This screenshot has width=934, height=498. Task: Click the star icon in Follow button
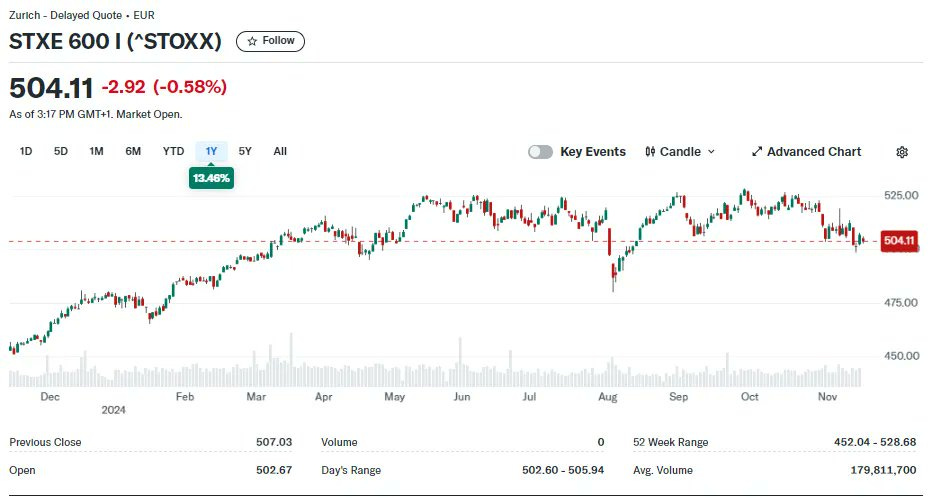coord(252,41)
